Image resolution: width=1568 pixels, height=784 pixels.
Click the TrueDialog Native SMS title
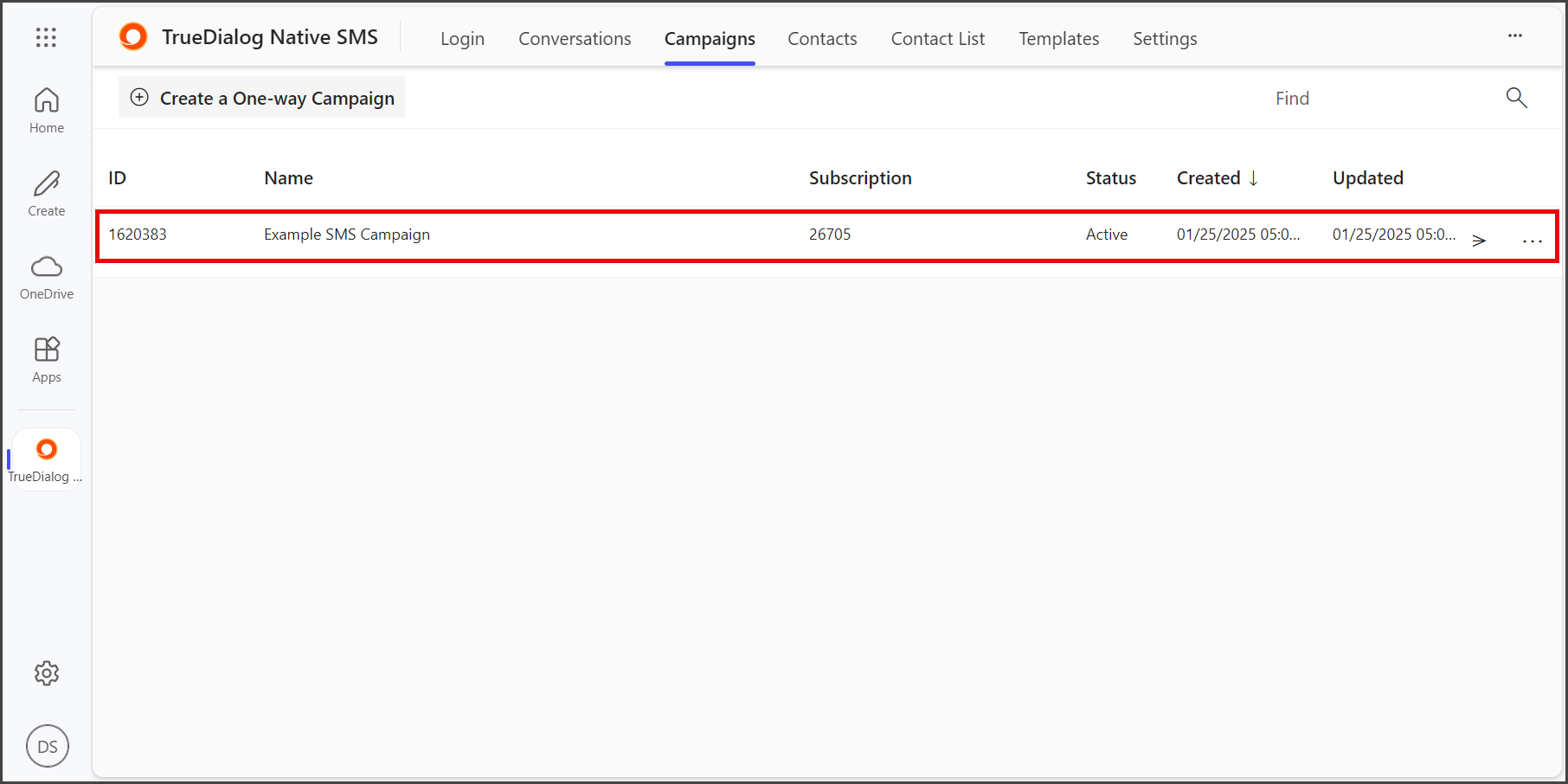pyautogui.click(x=270, y=37)
